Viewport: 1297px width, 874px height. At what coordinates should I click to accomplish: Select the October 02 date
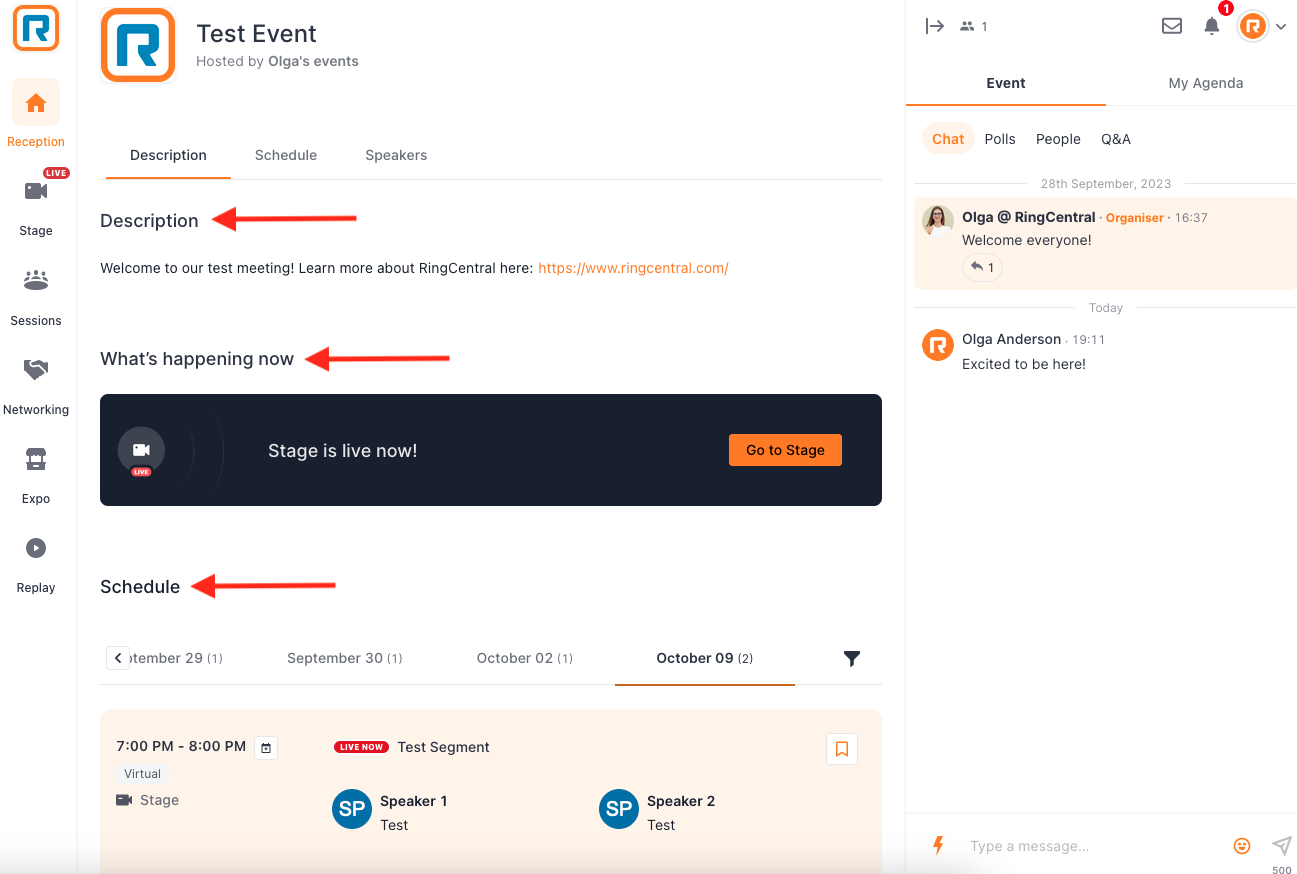525,658
